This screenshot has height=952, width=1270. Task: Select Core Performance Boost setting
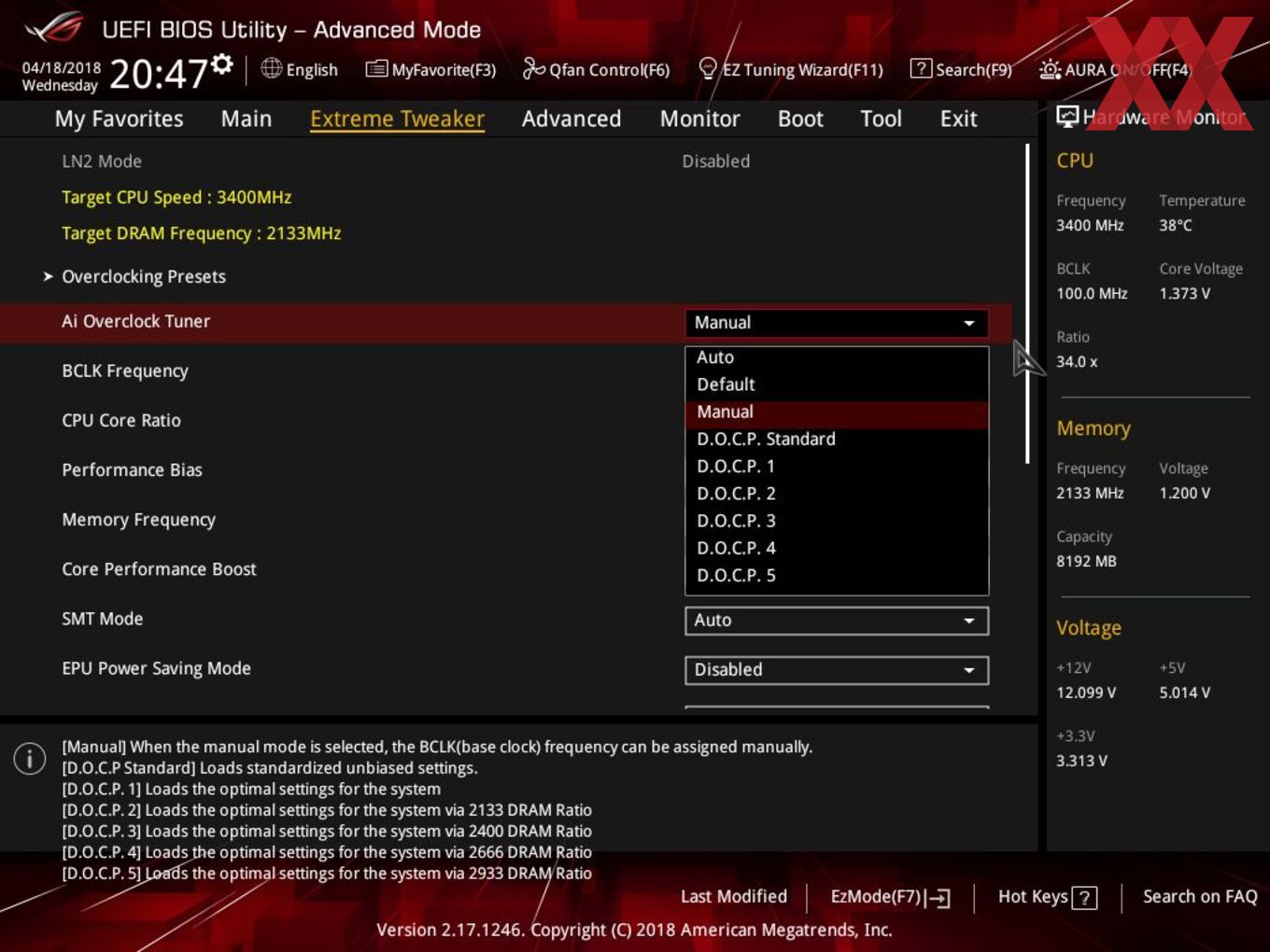[x=159, y=568]
